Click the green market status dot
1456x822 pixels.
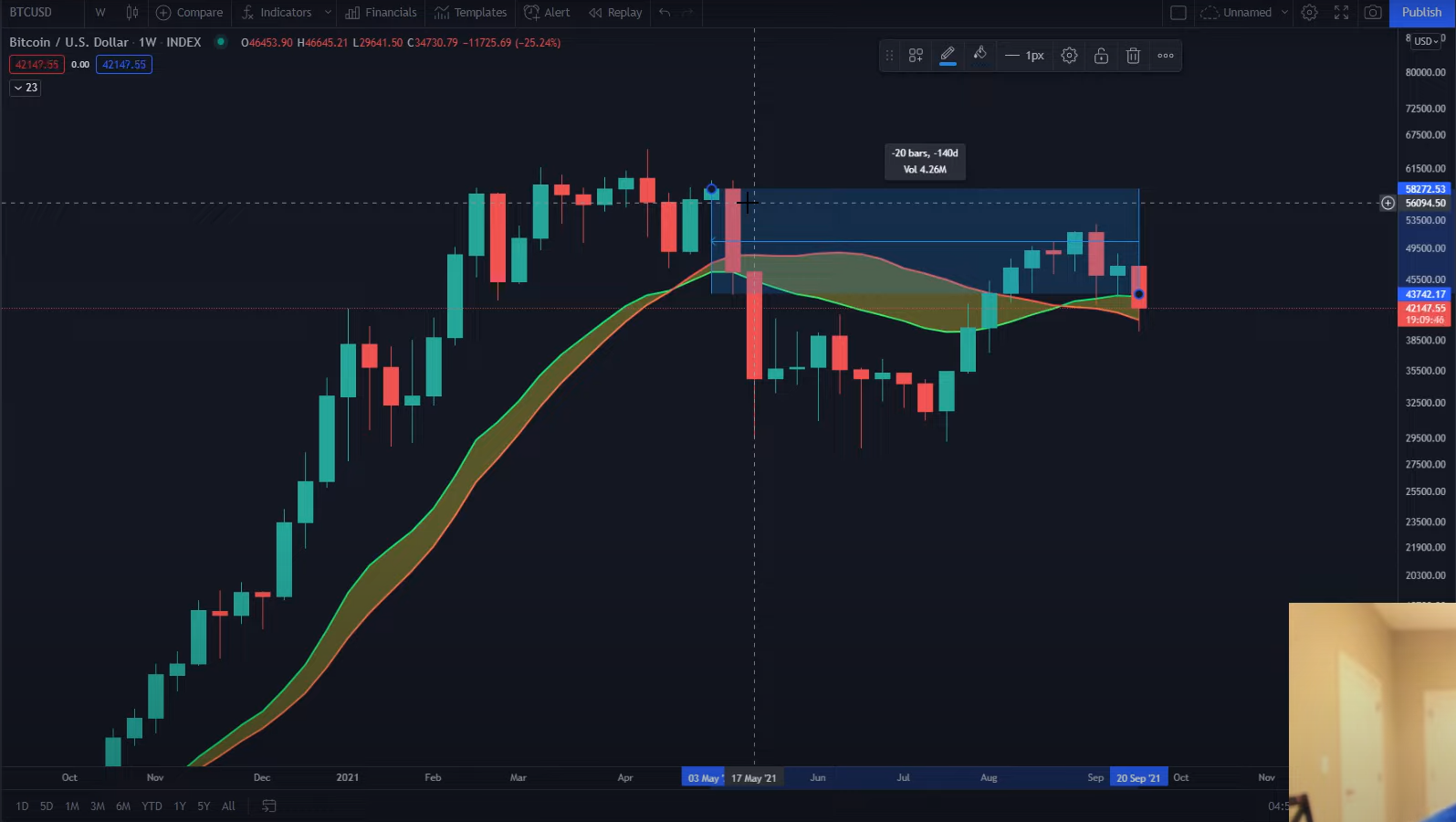(x=221, y=42)
